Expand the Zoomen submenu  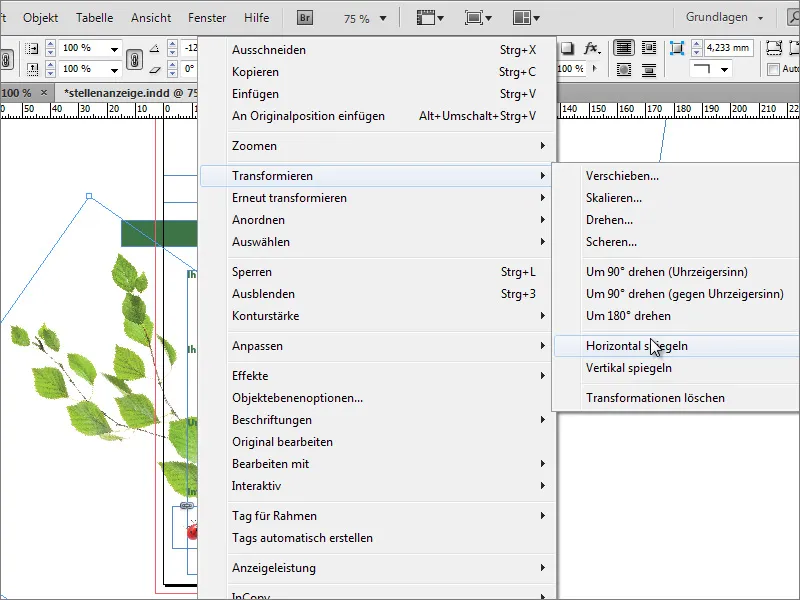pos(377,146)
